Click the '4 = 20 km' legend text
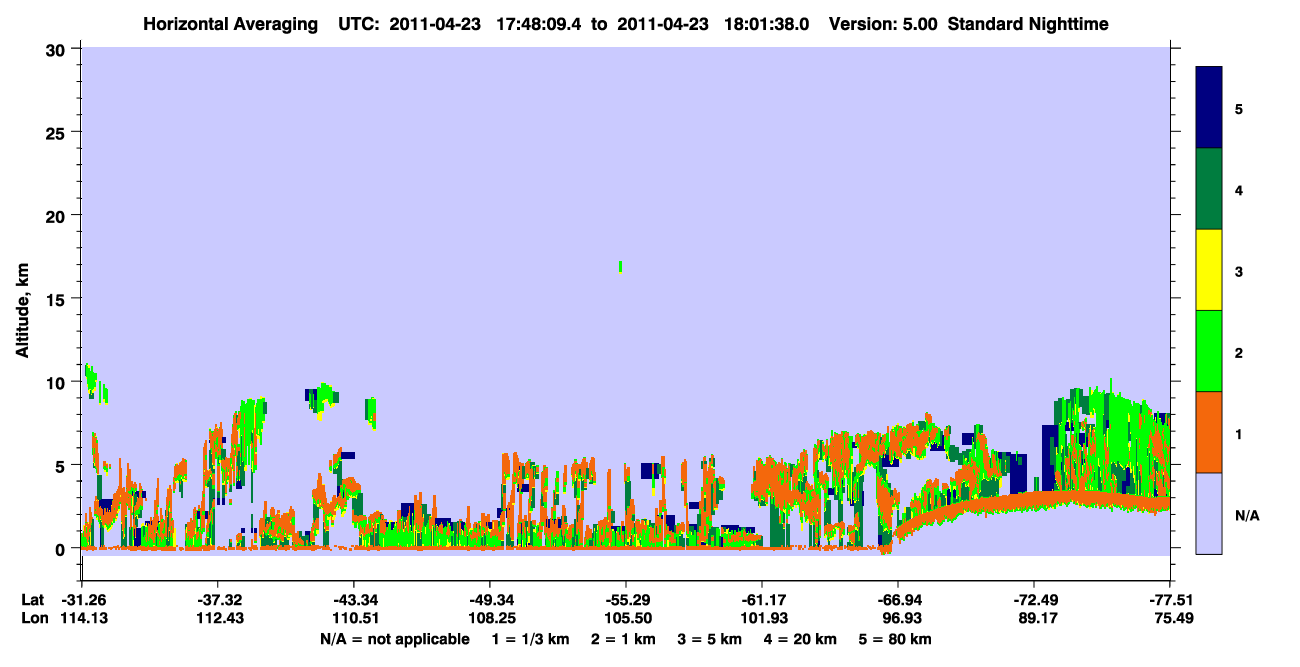The image size is (1300, 667). (x=801, y=639)
